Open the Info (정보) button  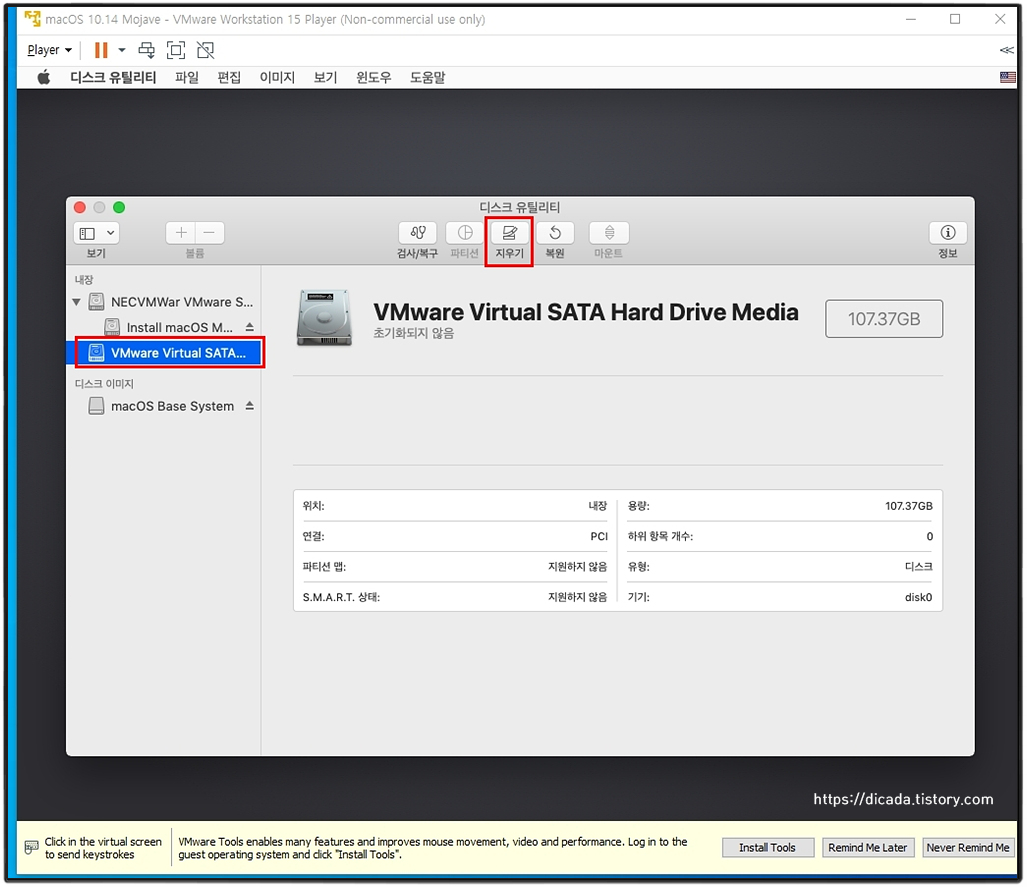pyautogui.click(x=948, y=233)
